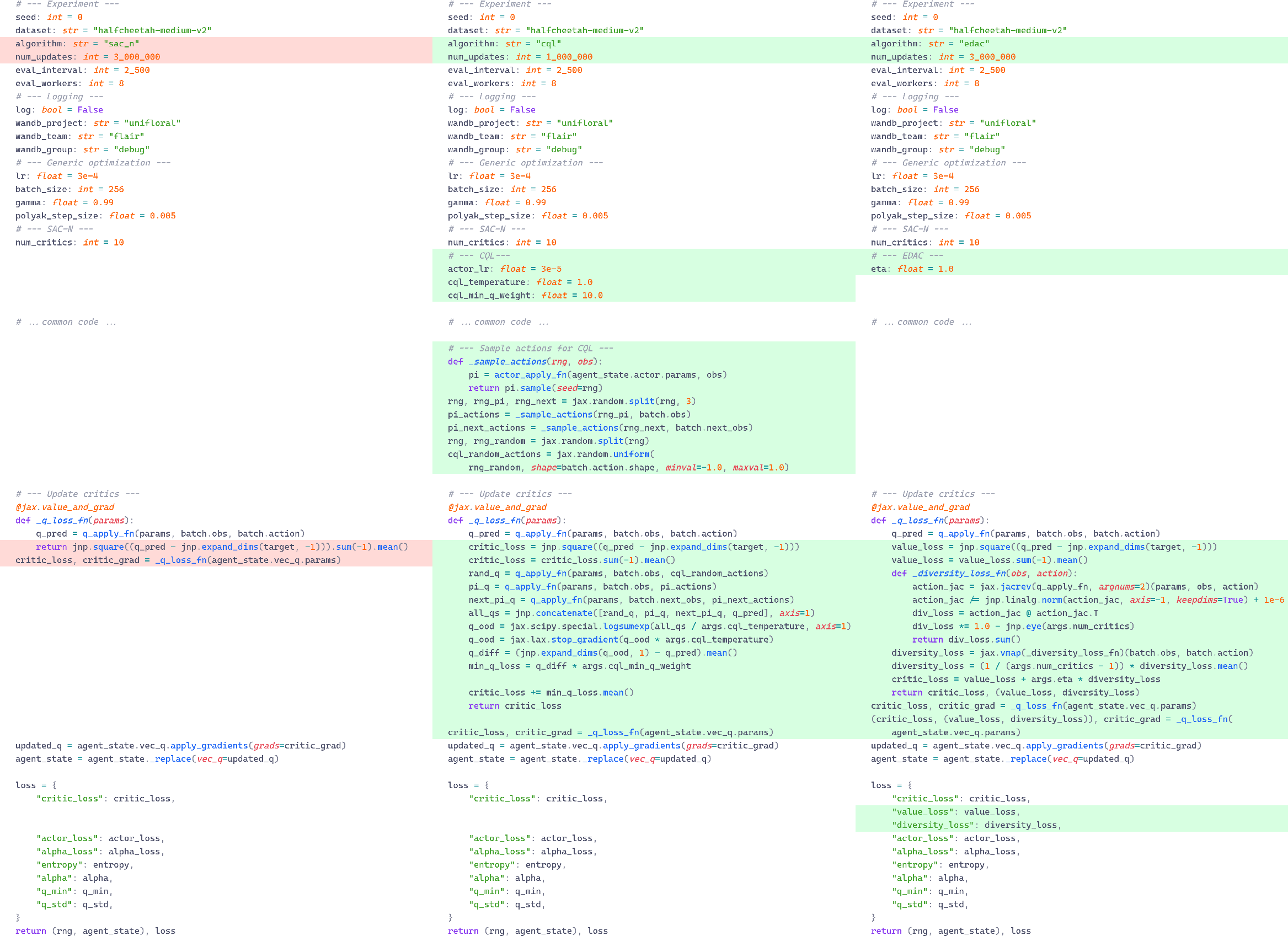Click the logsumexp q_ood line
This screenshot has height=936, width=1288.
[659, 626]
